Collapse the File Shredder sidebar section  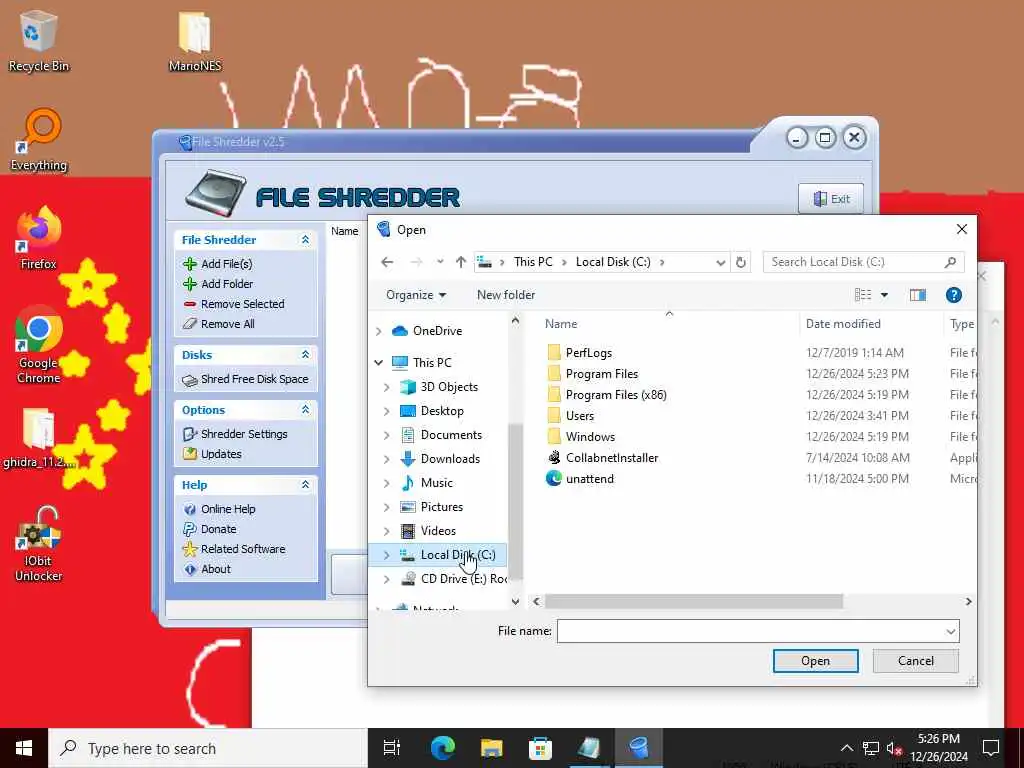tap(305, 240)
